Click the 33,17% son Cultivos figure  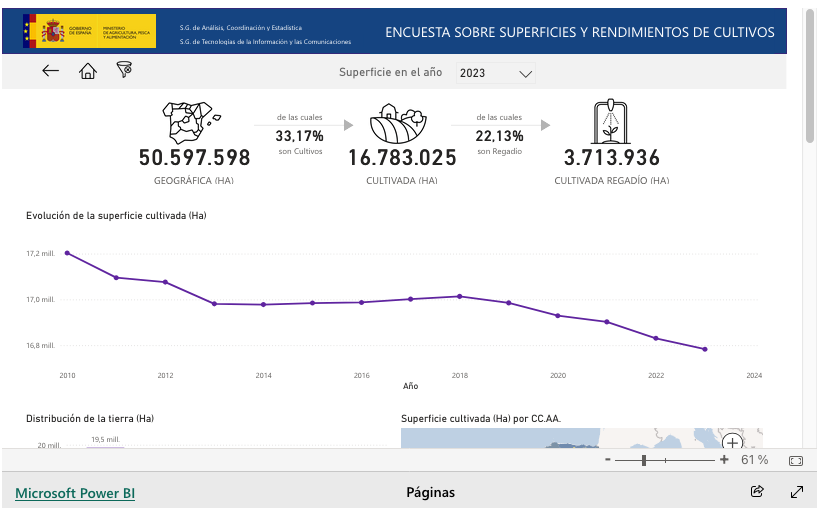pyautogui.click(x=300, y=136)
